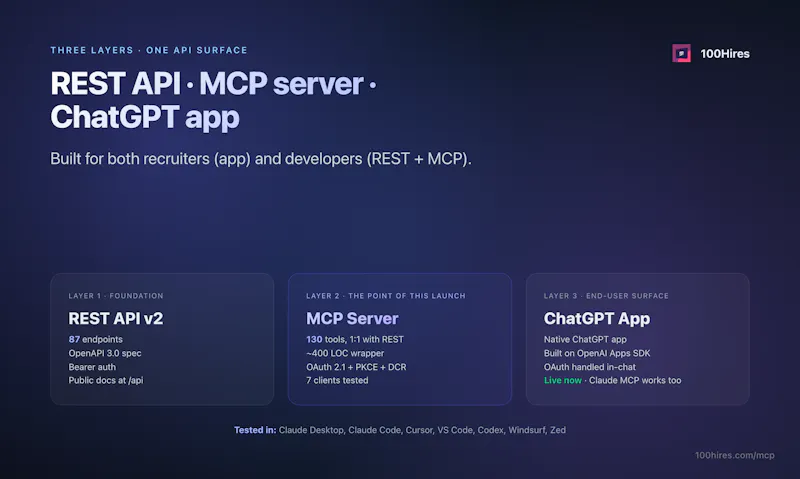Click 'OAuth handled in-chat' line

pos(590,367)
